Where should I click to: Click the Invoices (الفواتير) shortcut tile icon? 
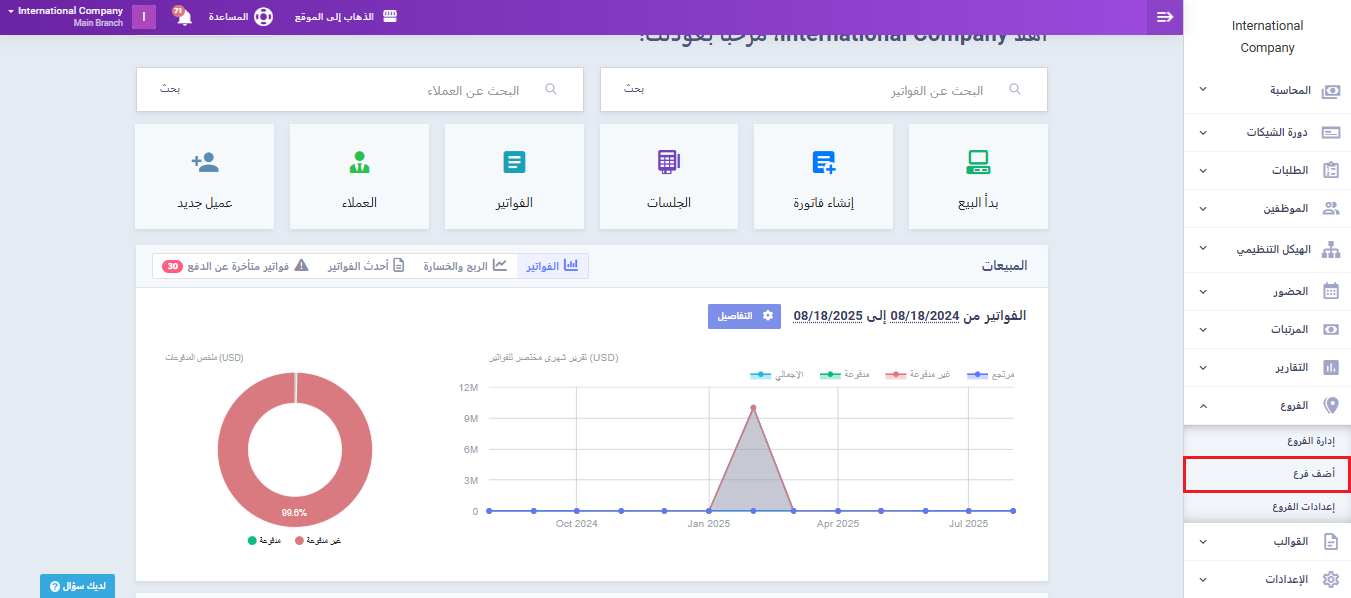click(x=514, y=162)
